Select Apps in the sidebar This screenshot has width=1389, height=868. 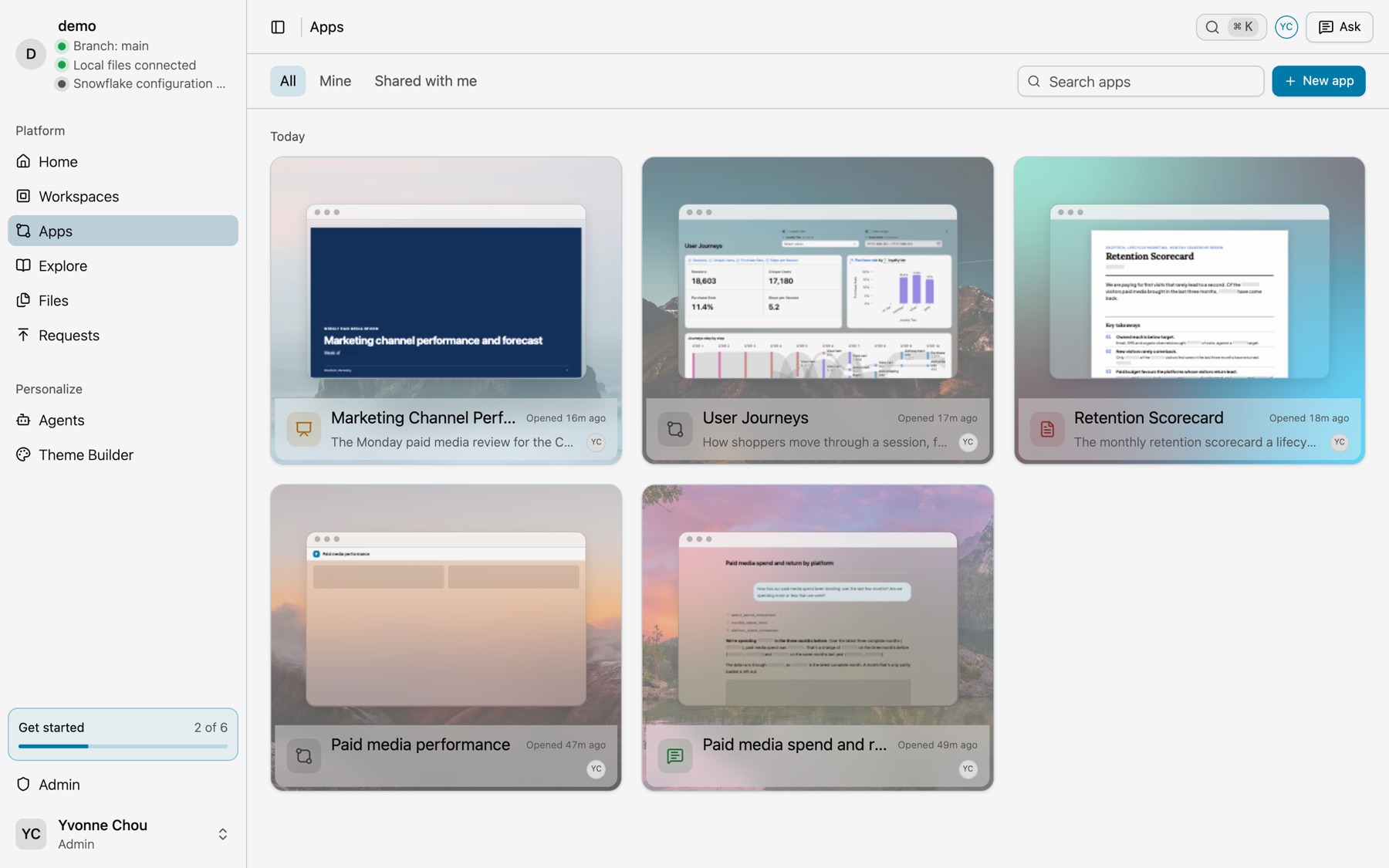pyautogui.click(x=123, y=231)
